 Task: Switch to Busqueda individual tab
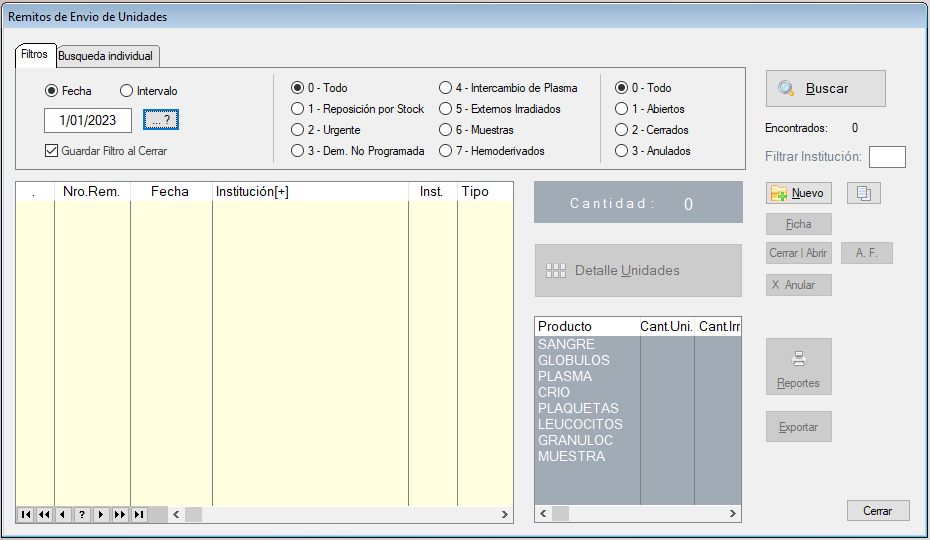(105, 56)
